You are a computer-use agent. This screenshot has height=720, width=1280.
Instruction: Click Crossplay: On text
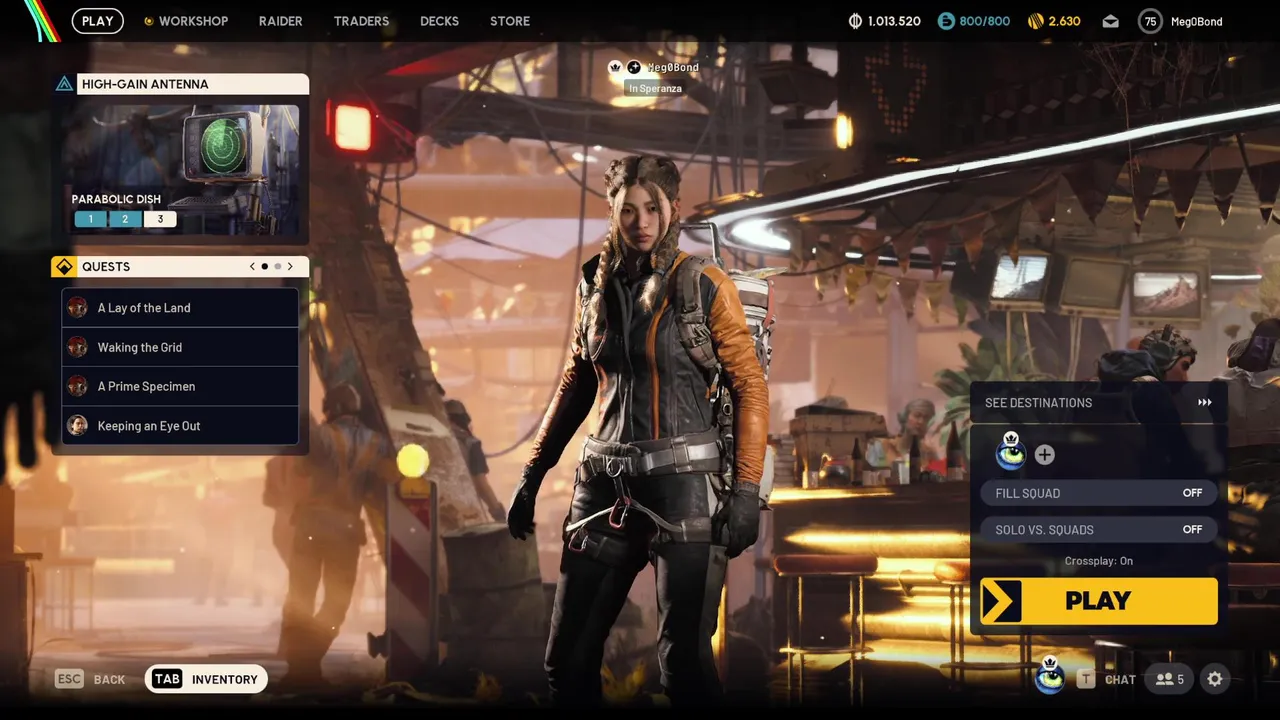click(1098, 561)
